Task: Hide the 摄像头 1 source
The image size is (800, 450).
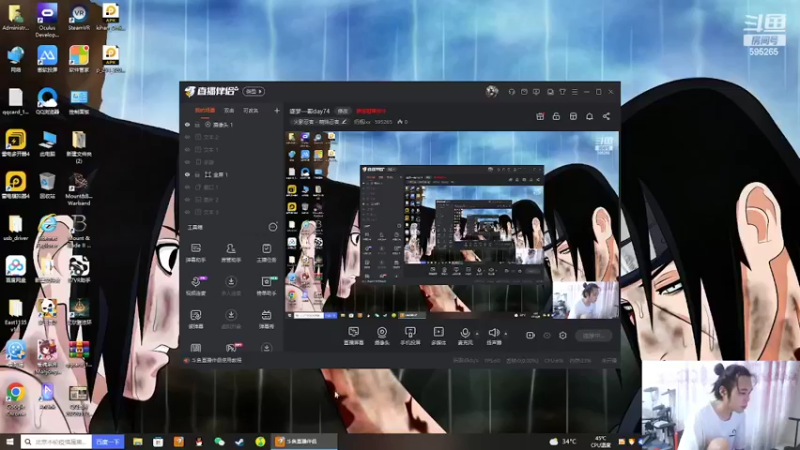Action: 187,124
